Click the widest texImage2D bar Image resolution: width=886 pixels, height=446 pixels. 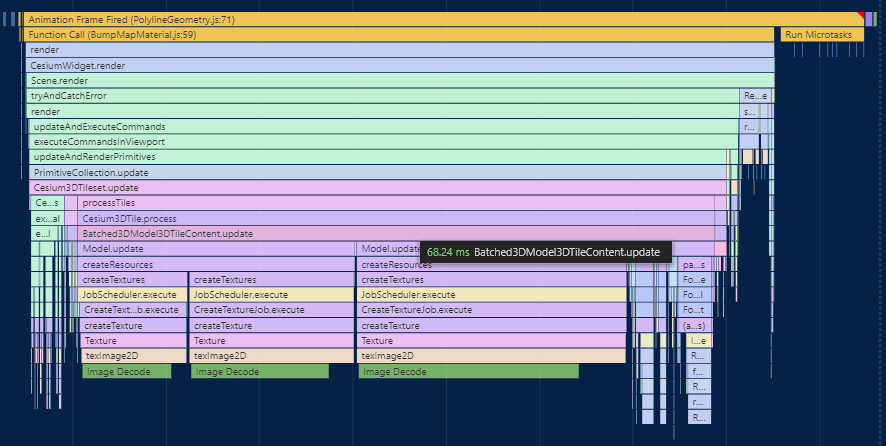[491, 356]
